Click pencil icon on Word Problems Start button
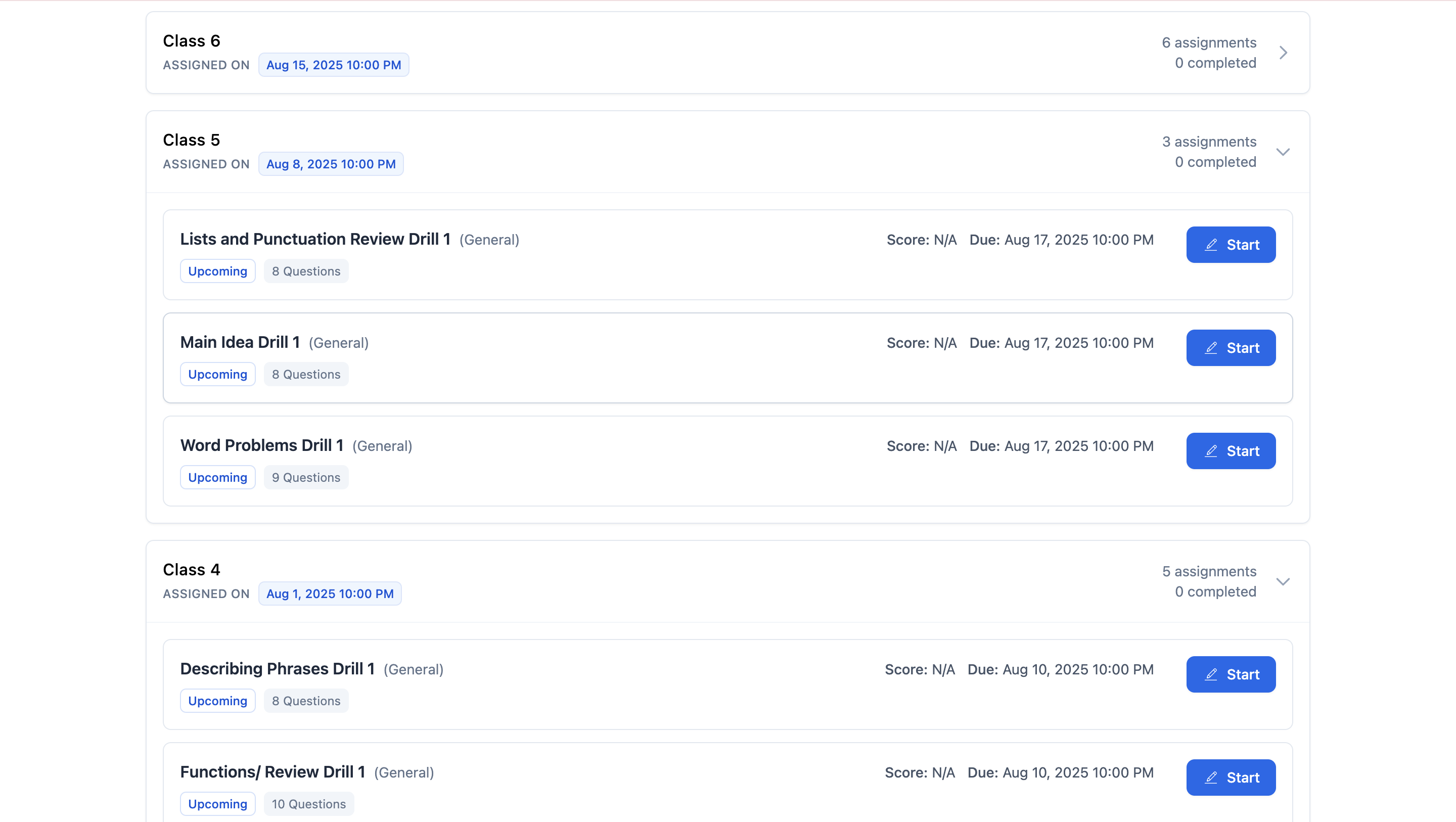 click(1211, 451)
